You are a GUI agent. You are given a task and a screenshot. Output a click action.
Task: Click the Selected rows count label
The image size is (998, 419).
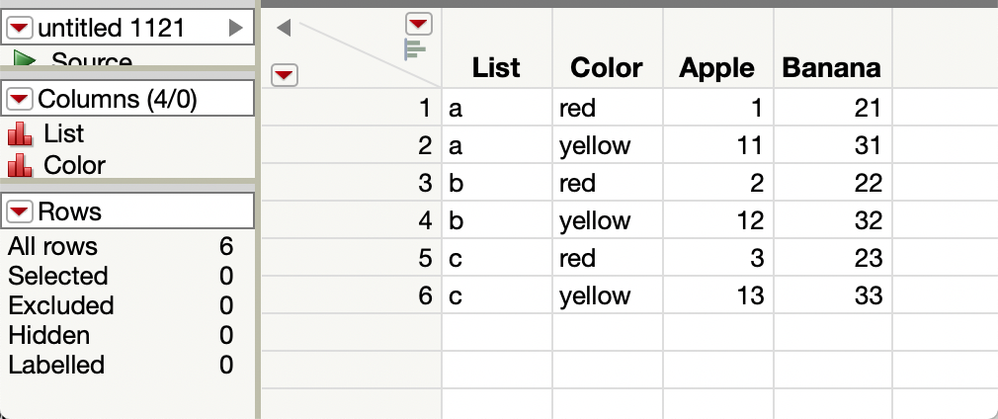click(x=58, y=276)
